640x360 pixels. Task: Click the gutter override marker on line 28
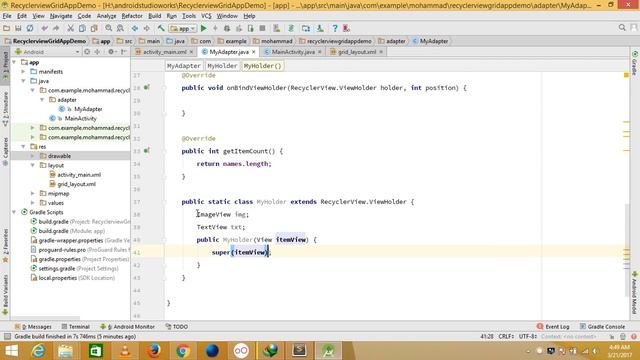point(147,87)
